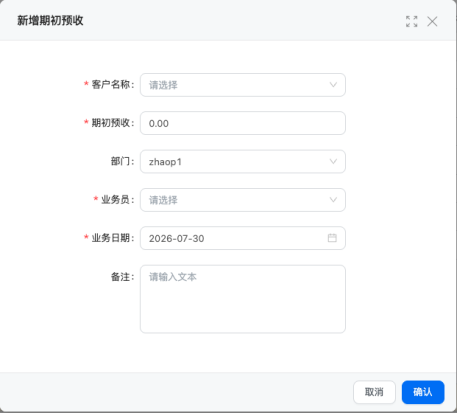The width and height of the screenshot is (457, 413).
Task: Click into the 备注 text area
Action: (243, 299)
